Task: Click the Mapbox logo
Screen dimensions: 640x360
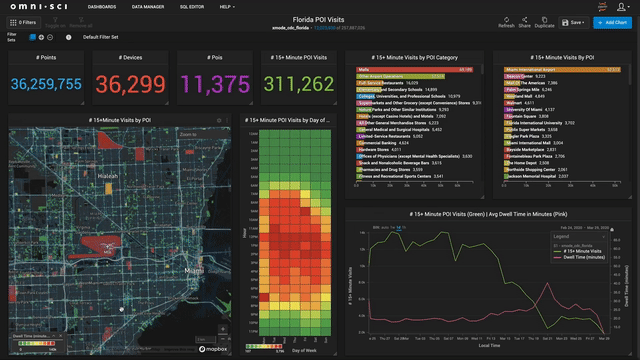Action: pos(213,349)
